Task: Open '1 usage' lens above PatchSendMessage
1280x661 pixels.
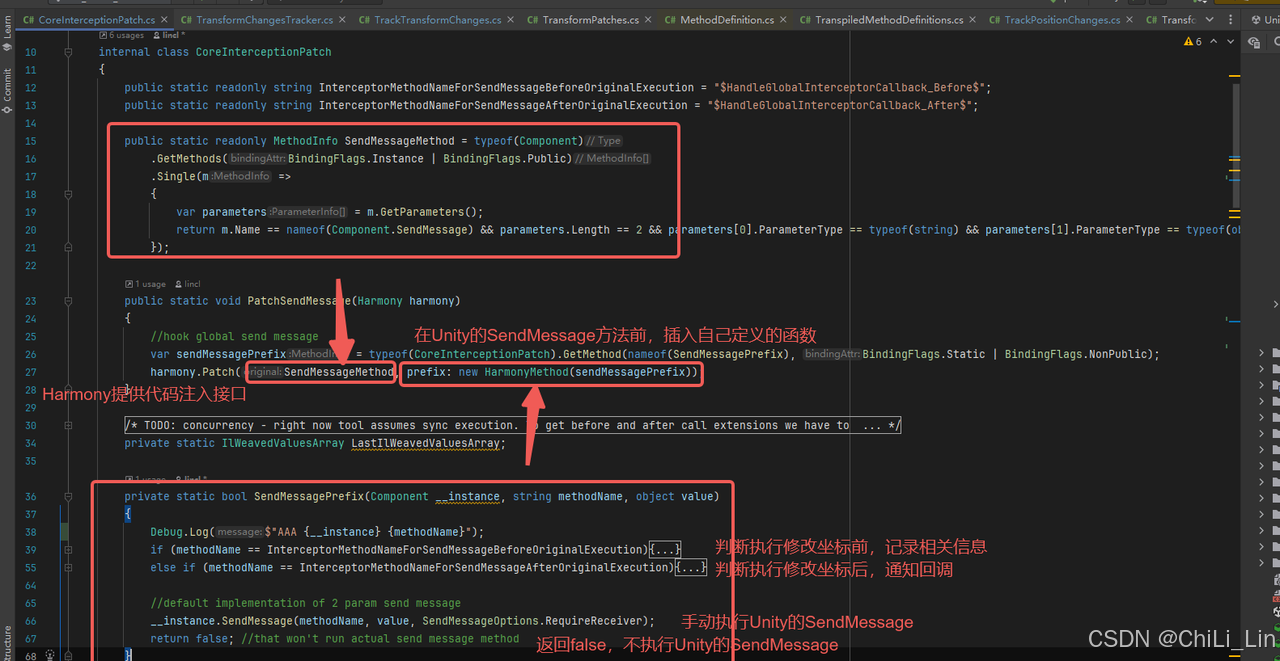Action: [146, 284]
